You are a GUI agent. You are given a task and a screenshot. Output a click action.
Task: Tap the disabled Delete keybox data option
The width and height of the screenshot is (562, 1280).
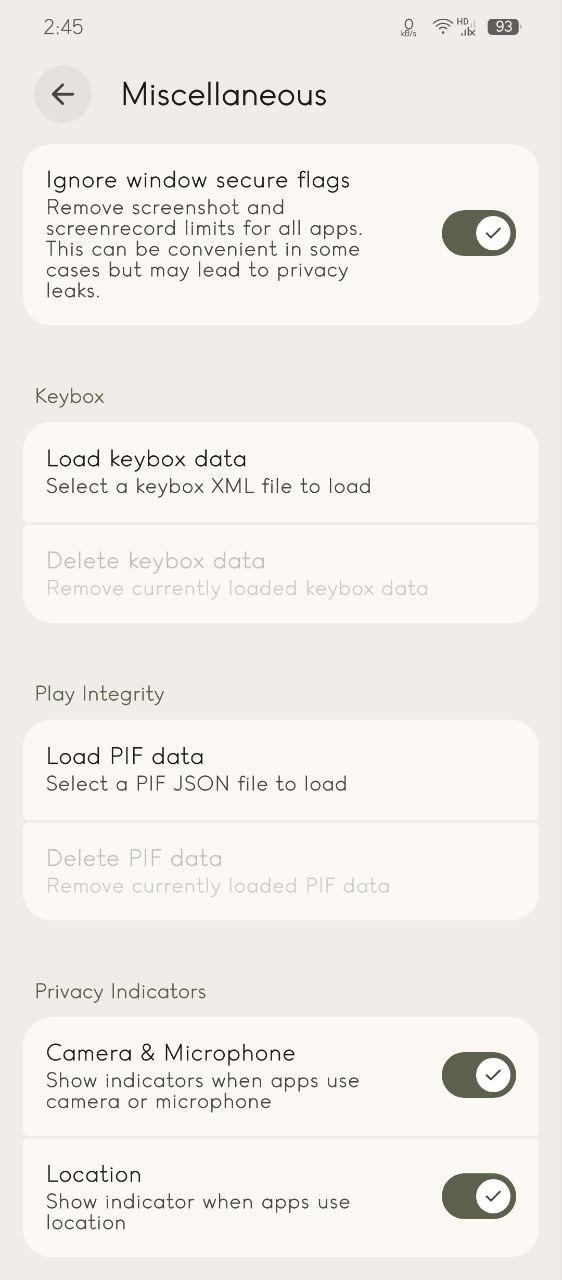(x=281, y=573)
